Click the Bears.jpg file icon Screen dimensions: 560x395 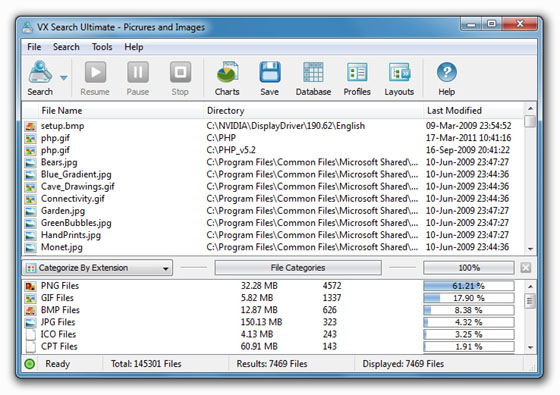(30, 162)
